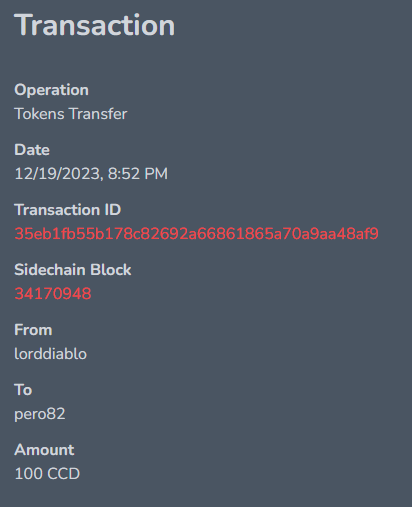
Task: Click the start of hash 35eb1fb5
Action: (x=49, y=234)
